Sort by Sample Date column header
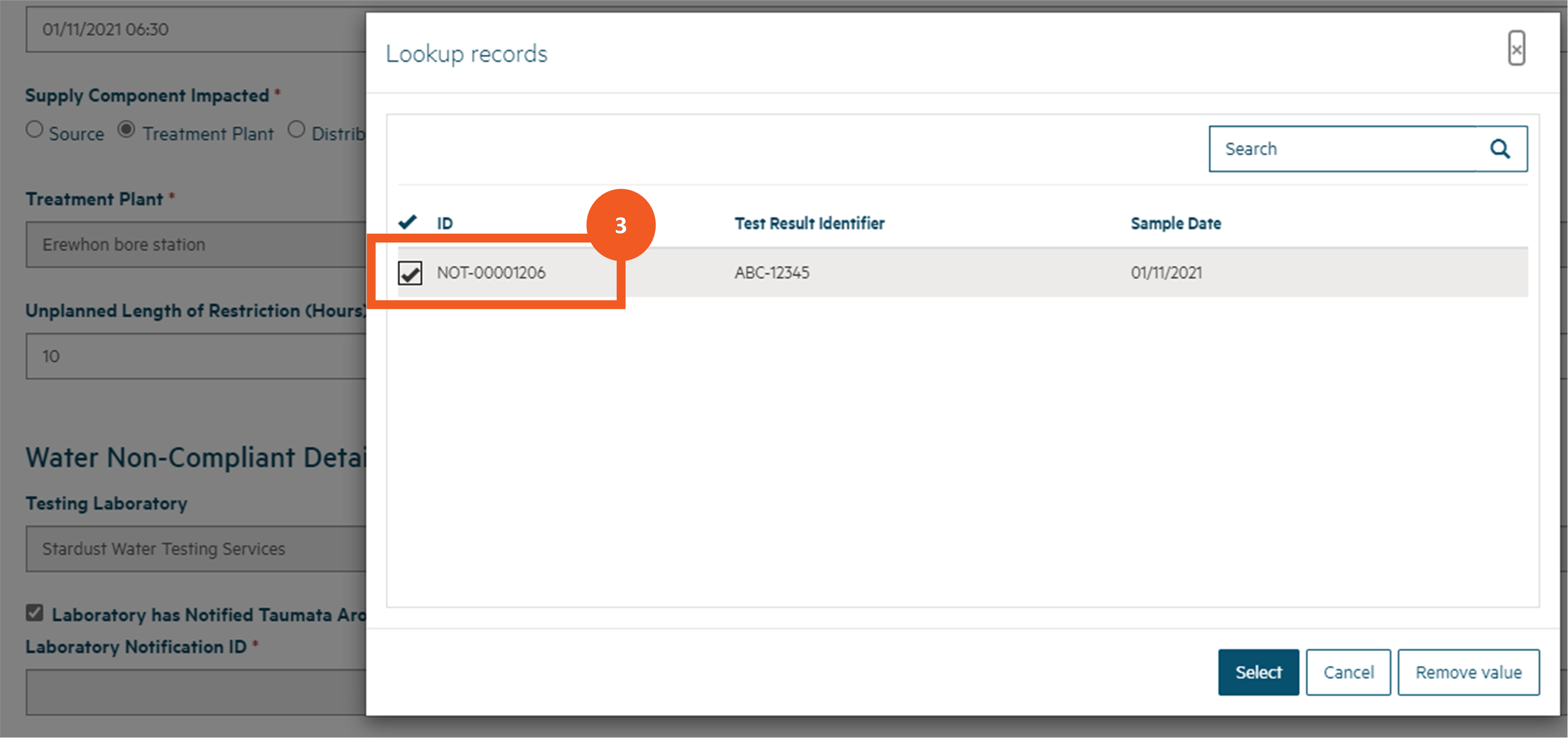The image size is (1568, 738). (x=1175, y=223)
